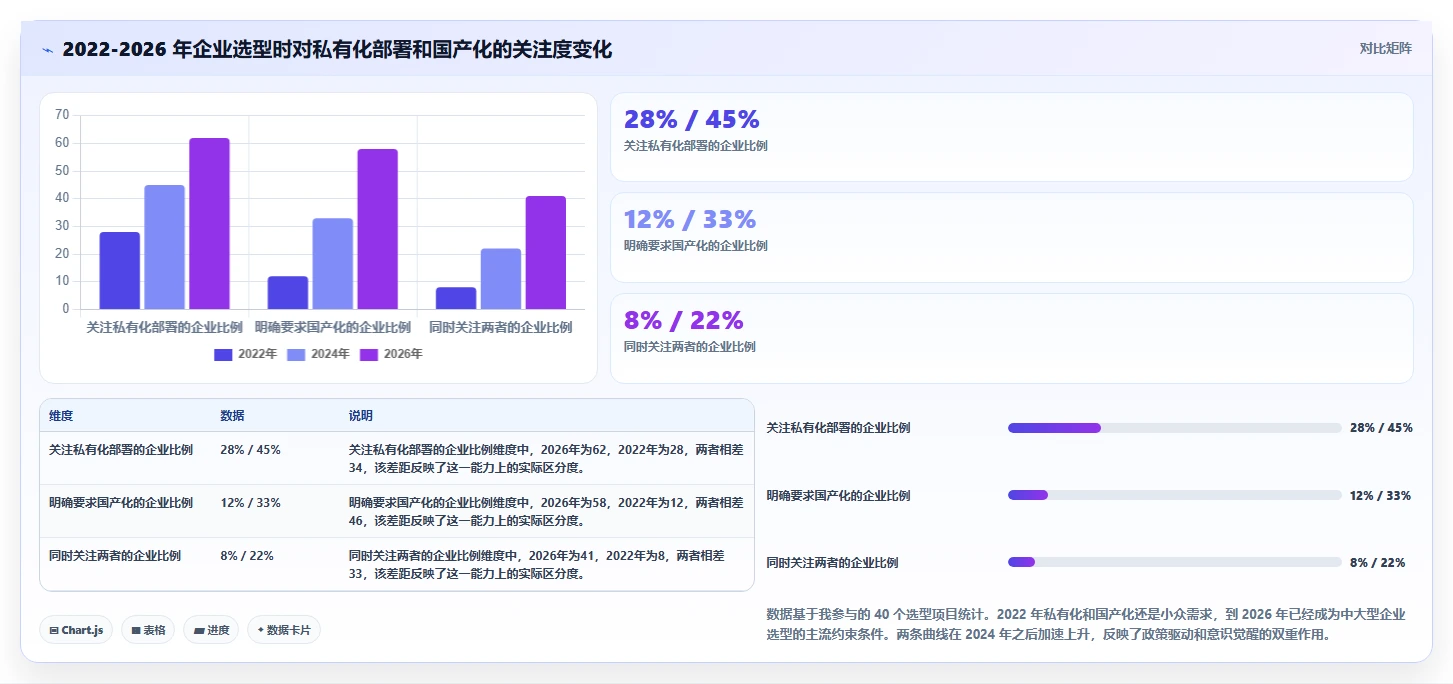The image size is (1453, 684).
Task: Click x-axis label 关注私有化部署的企业比例 under the chart
Action: (165, 327)
